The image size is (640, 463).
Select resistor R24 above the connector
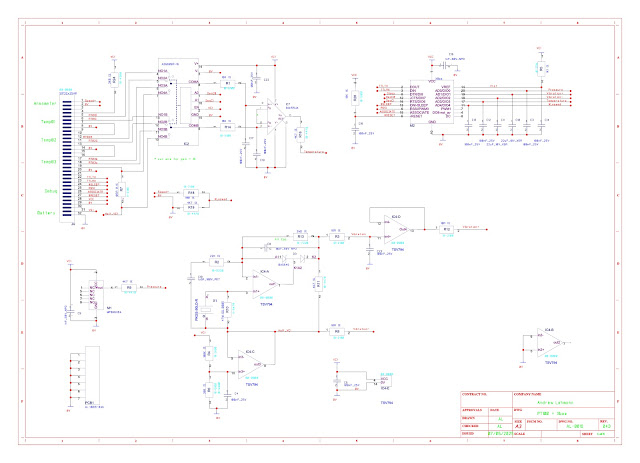point(115,80)
